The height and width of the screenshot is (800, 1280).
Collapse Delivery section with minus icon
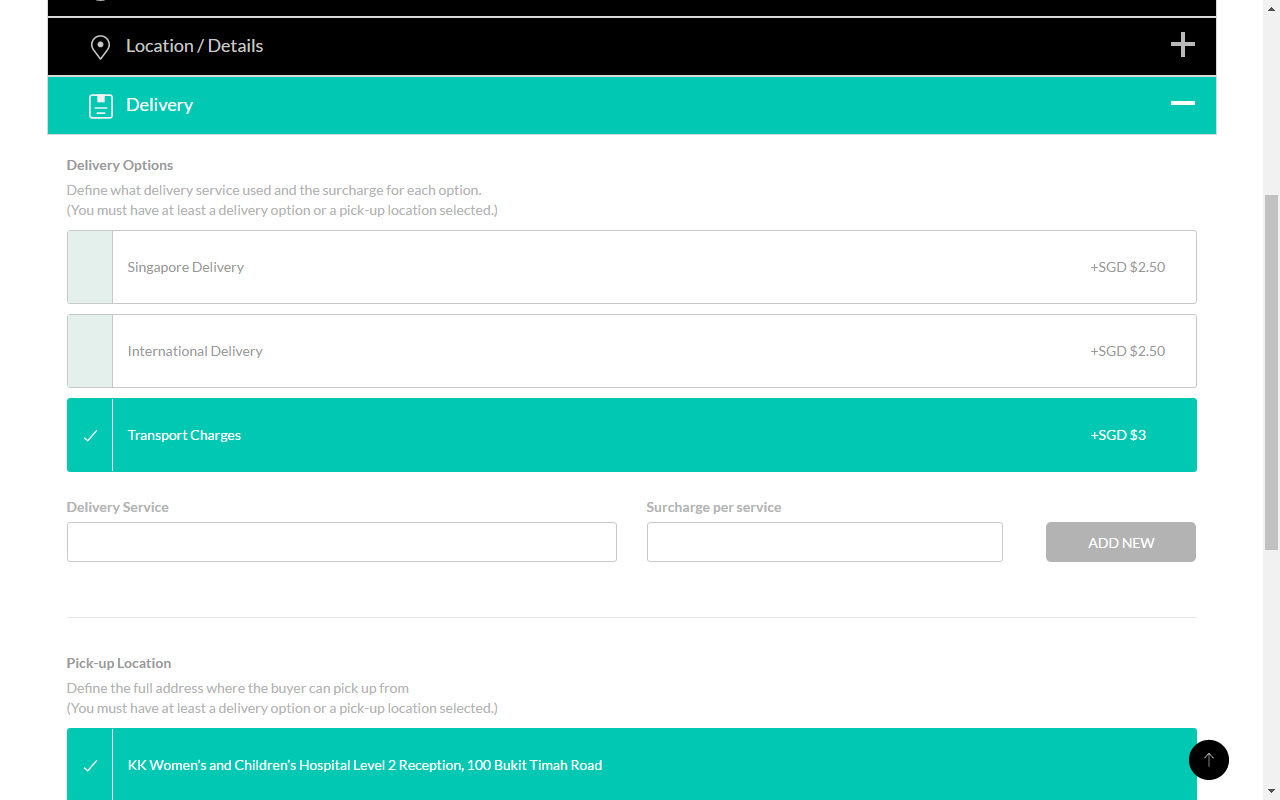(1183, 103)
